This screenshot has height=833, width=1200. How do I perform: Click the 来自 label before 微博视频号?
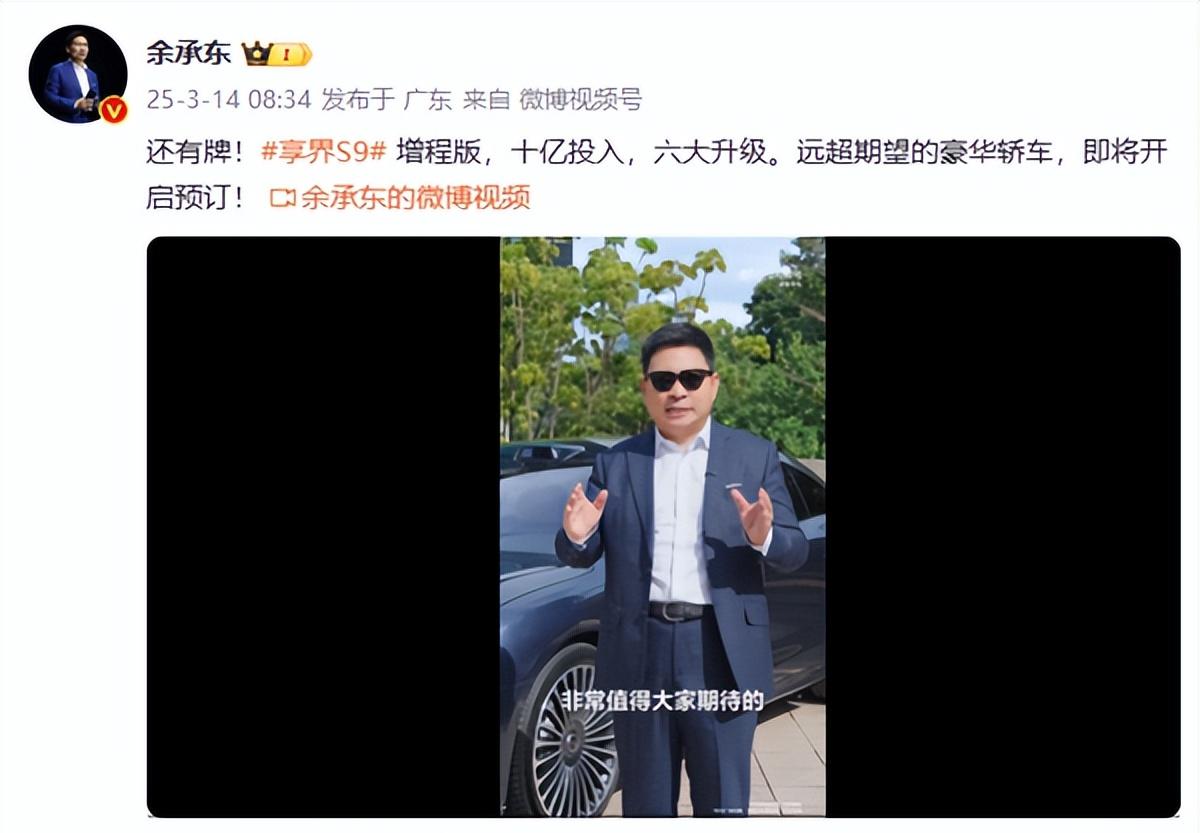[x=486, y=100]
